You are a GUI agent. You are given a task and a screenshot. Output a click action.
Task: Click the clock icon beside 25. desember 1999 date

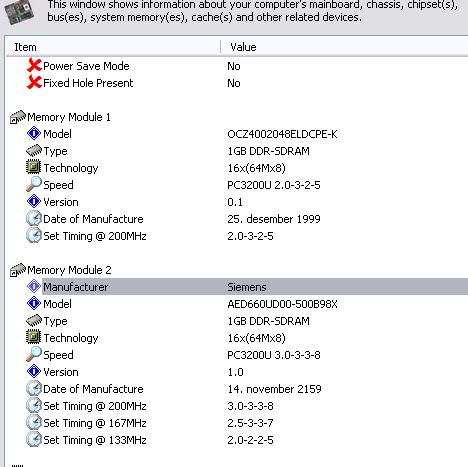(x=34, y=219)
